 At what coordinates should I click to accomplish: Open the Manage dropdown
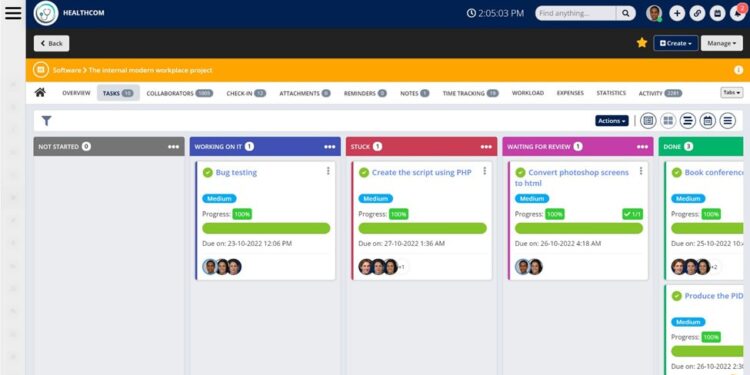click(x=722, y=43)
